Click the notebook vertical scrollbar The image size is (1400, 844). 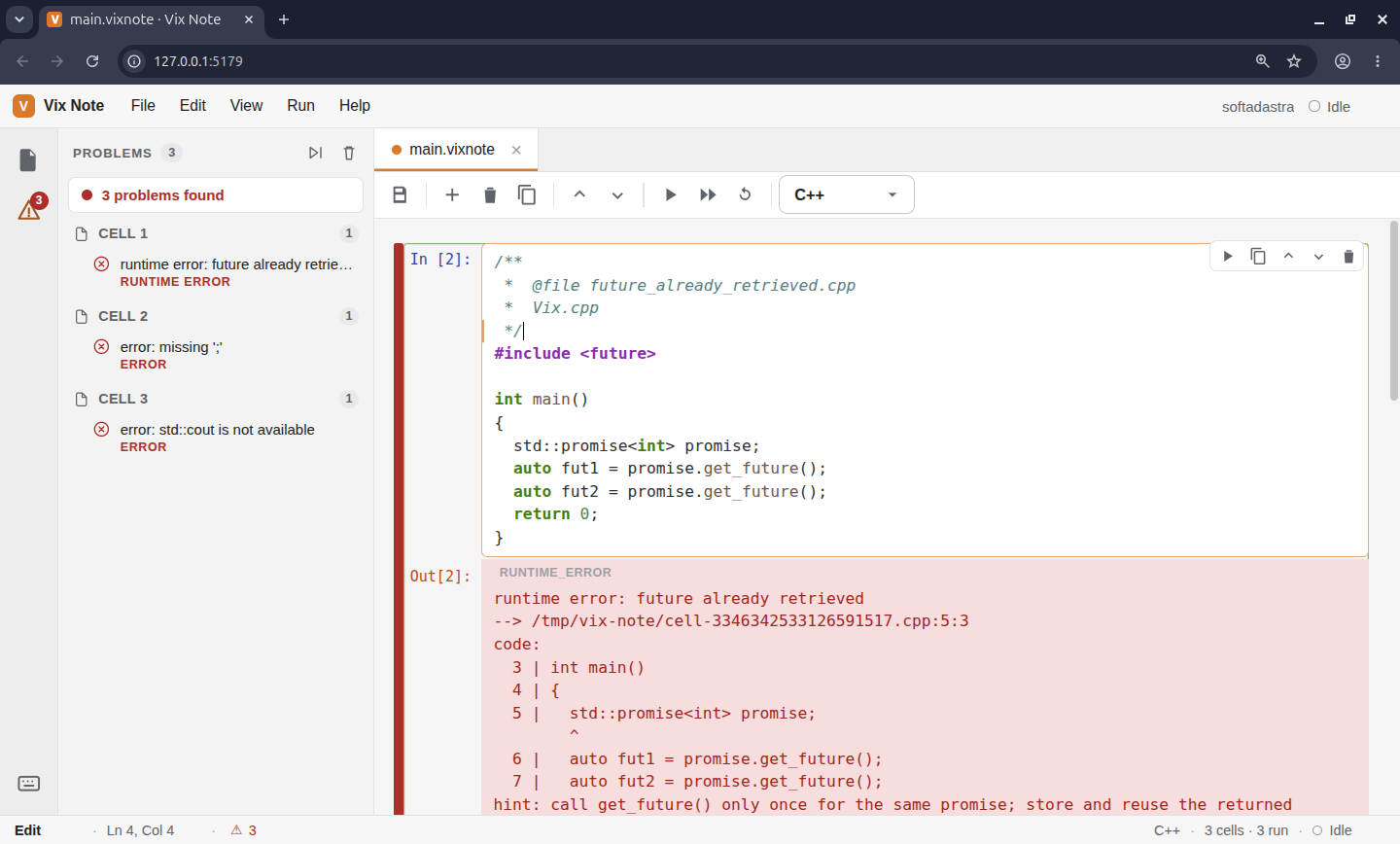(1393, 311)
